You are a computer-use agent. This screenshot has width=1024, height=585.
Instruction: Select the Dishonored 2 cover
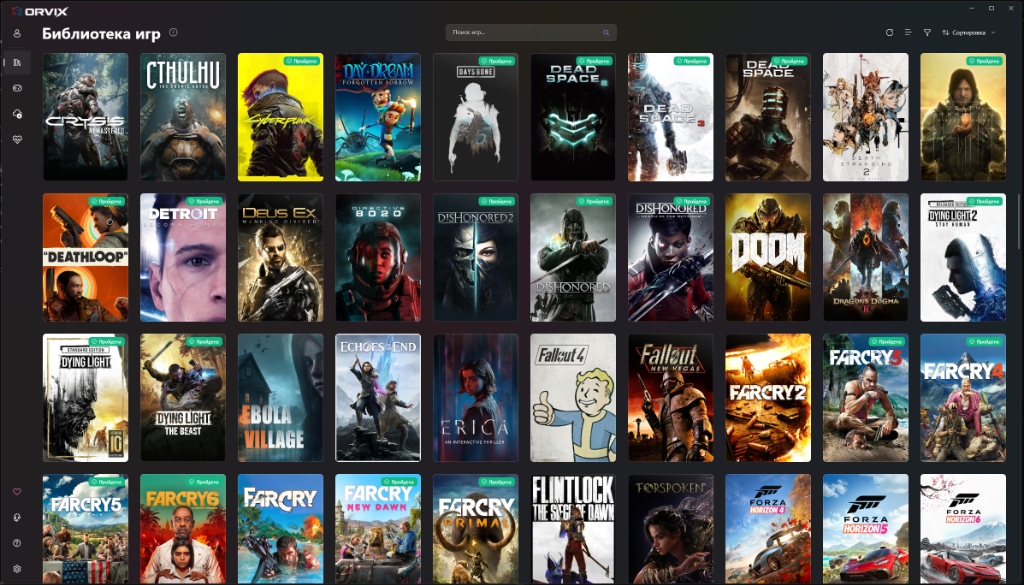click(475, 257)
